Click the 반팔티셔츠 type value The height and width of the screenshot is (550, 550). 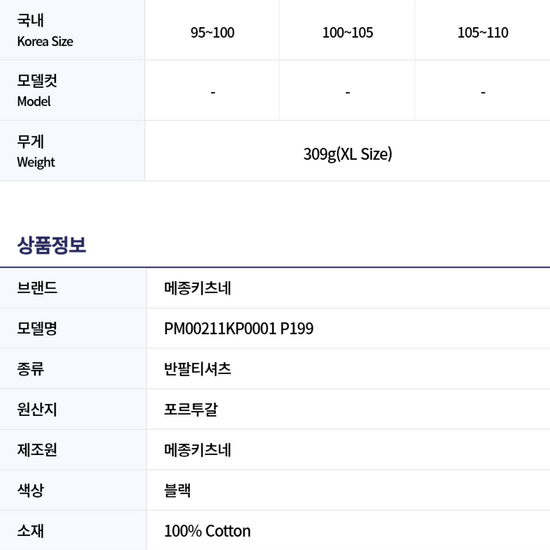197,369
